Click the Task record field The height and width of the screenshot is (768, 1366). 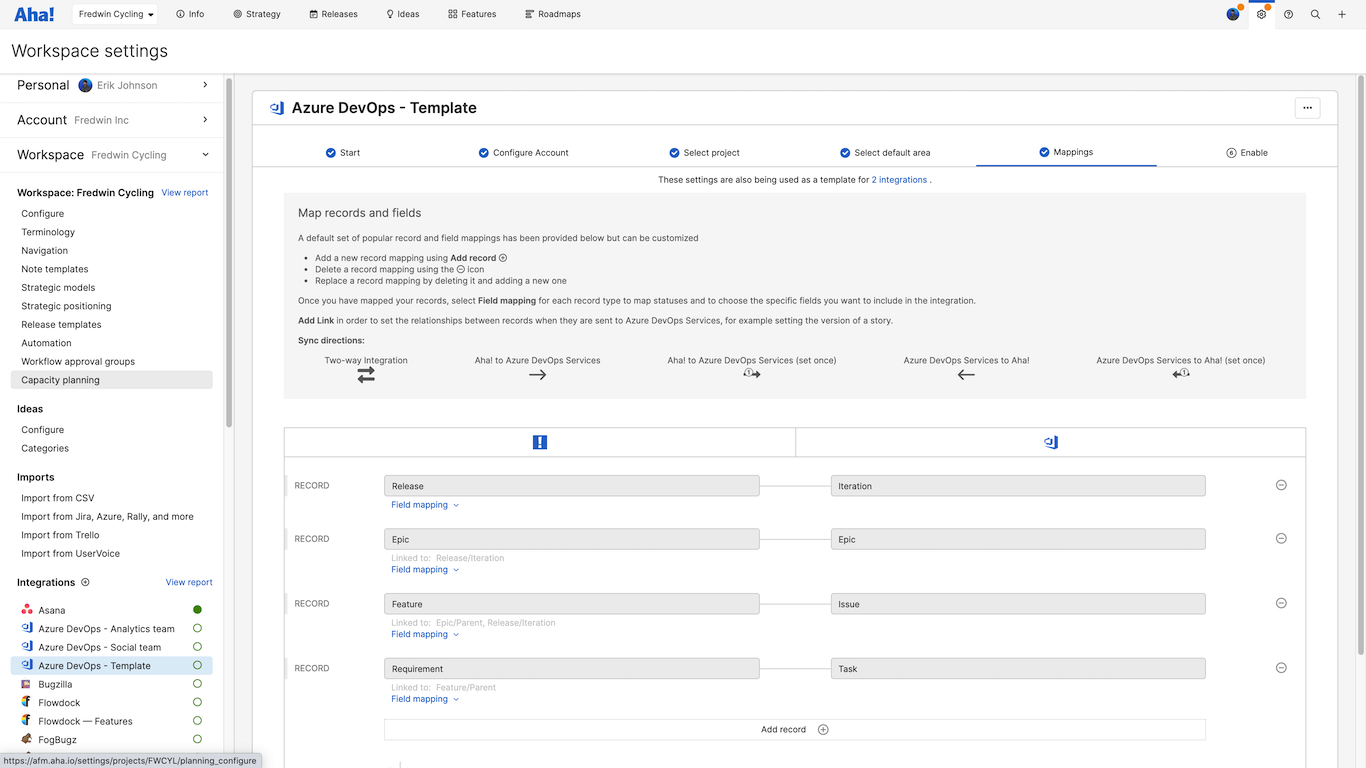[1018, 668]
